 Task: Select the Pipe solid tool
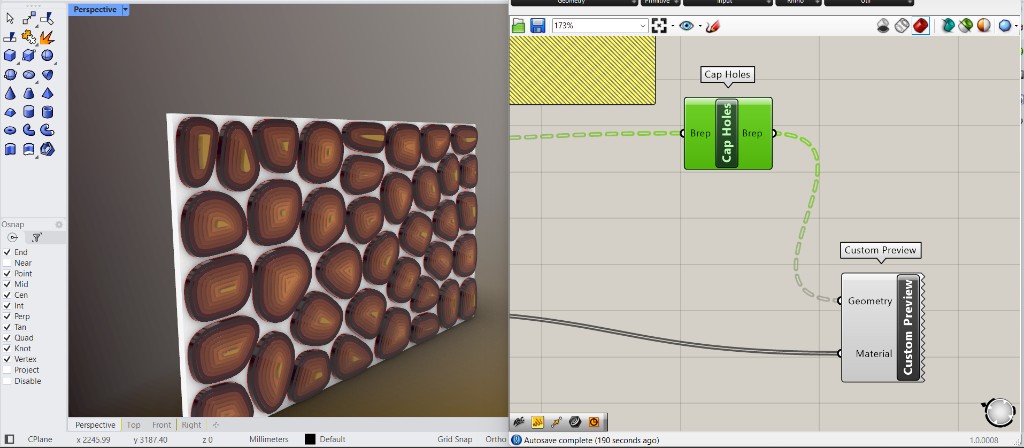click(x=29, y=131)
